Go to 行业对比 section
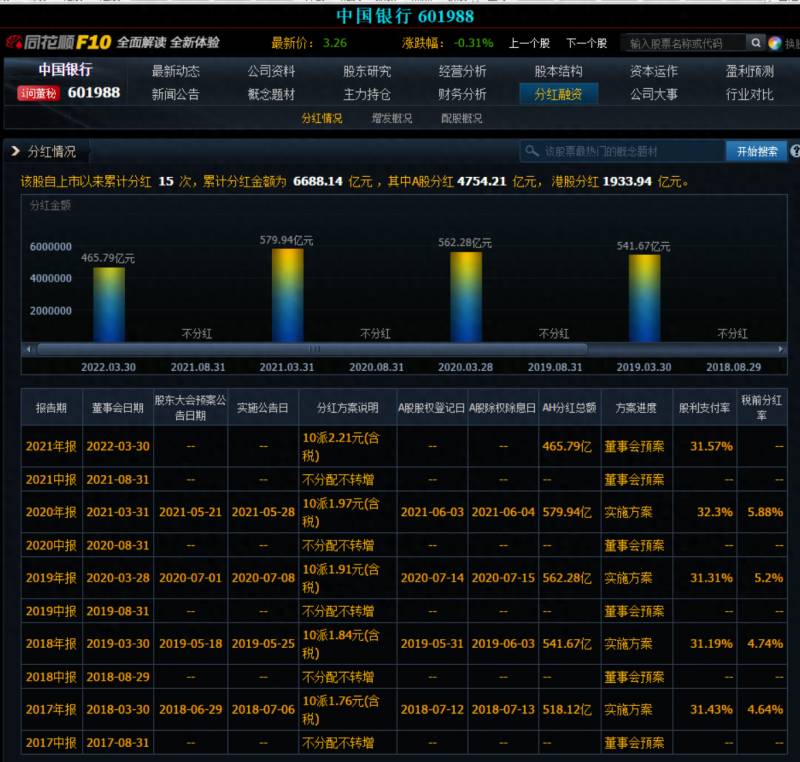This screenshot has height=762, width=800. point(749,94)
